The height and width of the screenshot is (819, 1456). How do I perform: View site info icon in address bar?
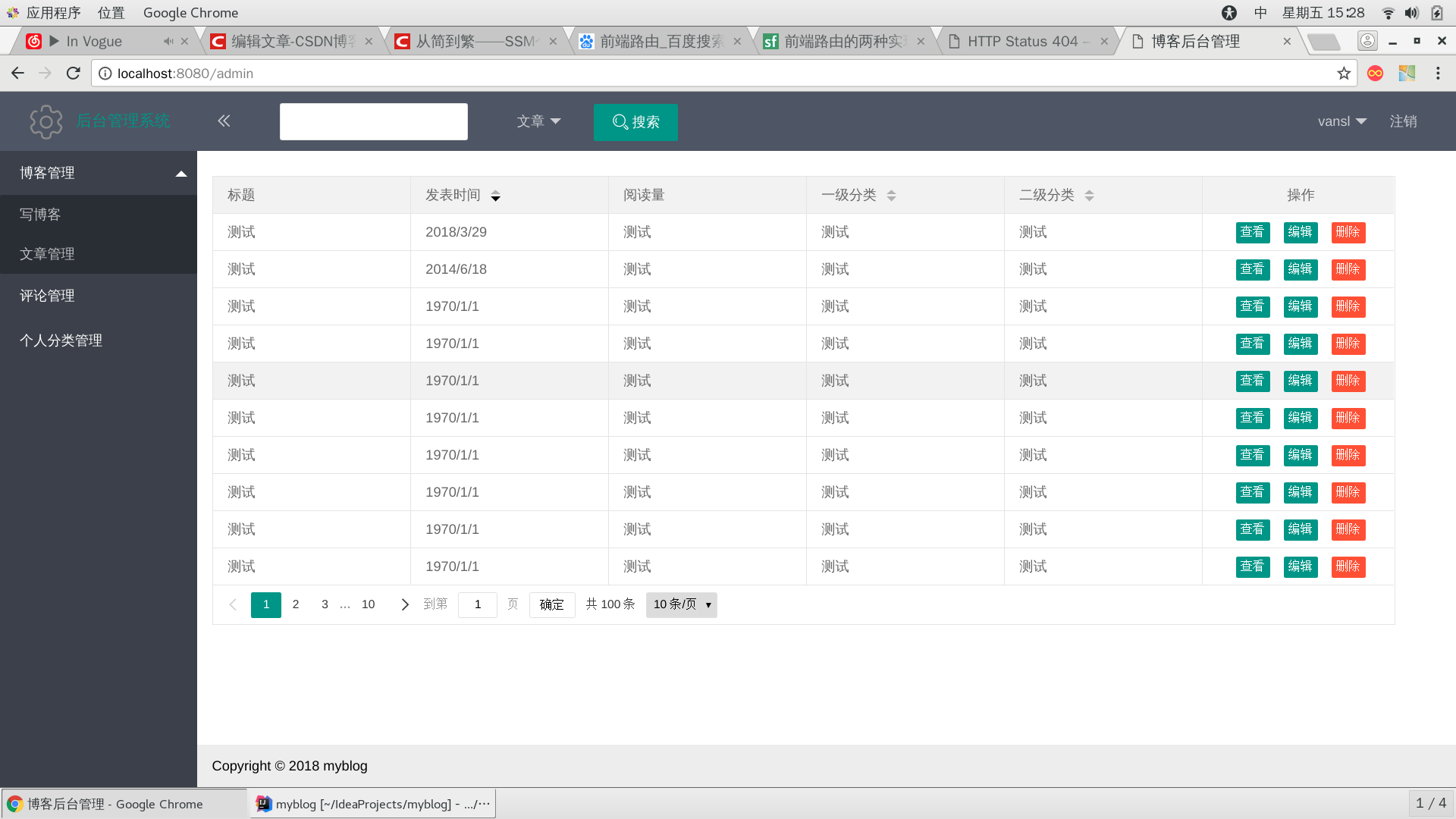click(x=105, y=73)
